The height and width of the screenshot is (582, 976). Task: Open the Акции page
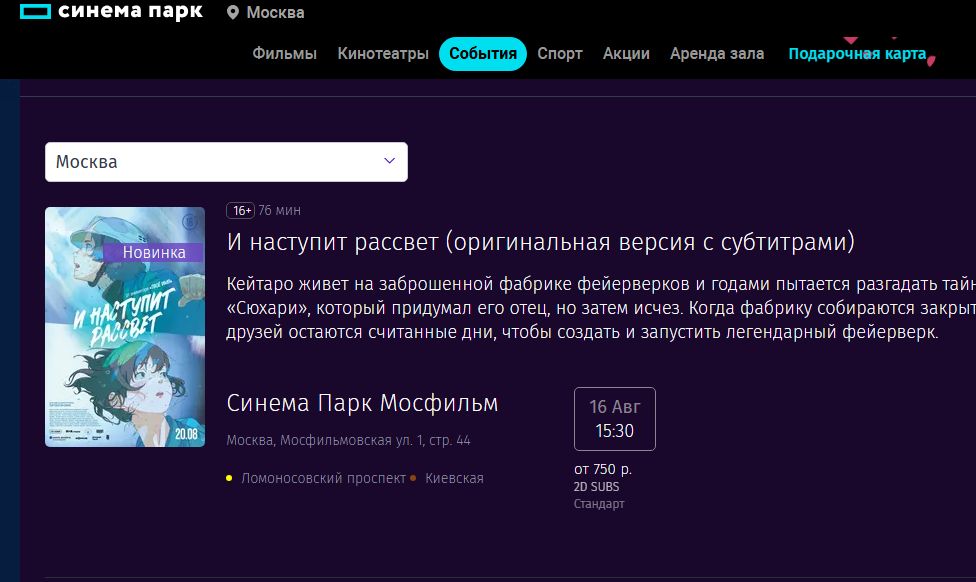pyautogui.click(x=626, y=54)
